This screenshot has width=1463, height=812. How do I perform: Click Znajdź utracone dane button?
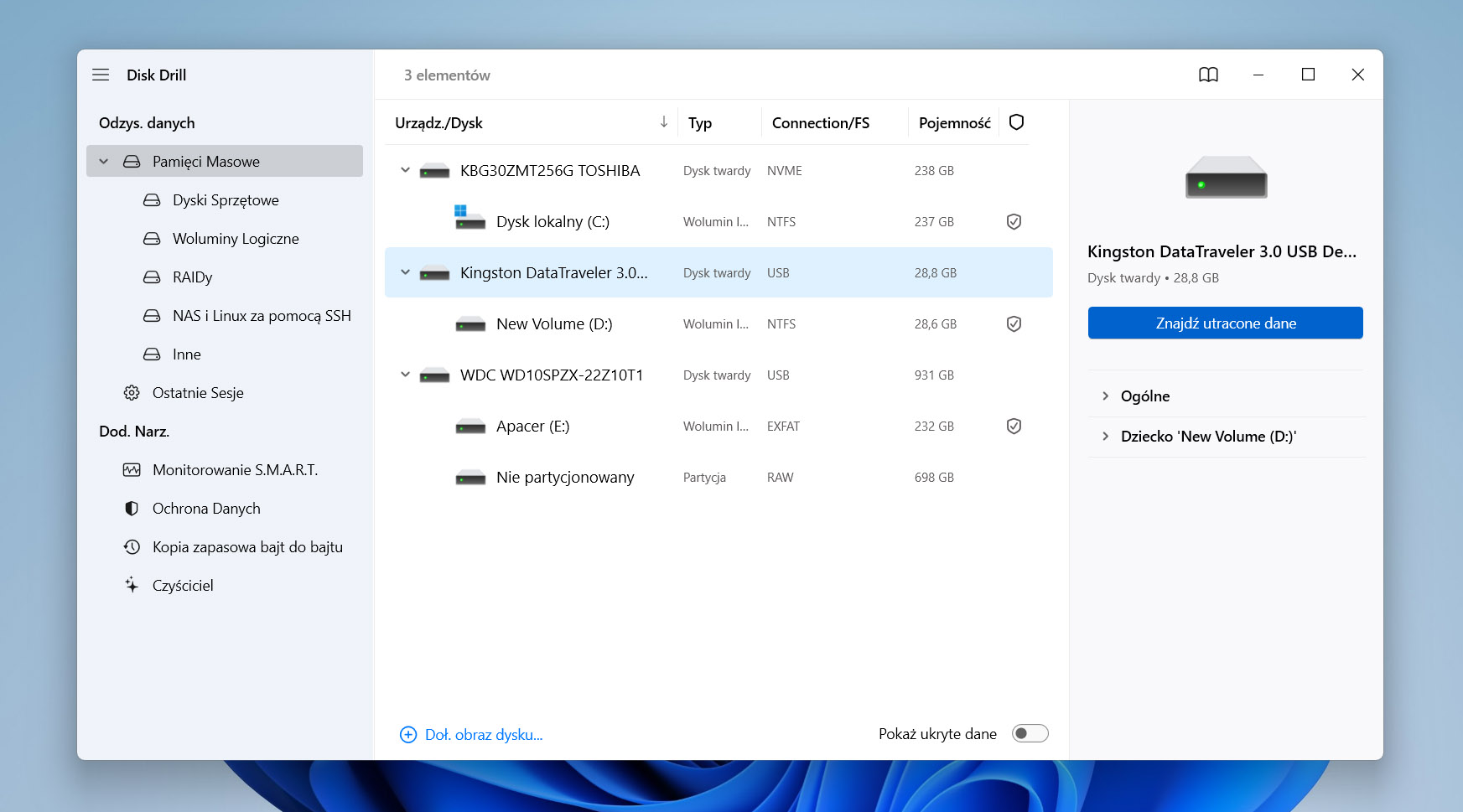[1226, 323]
